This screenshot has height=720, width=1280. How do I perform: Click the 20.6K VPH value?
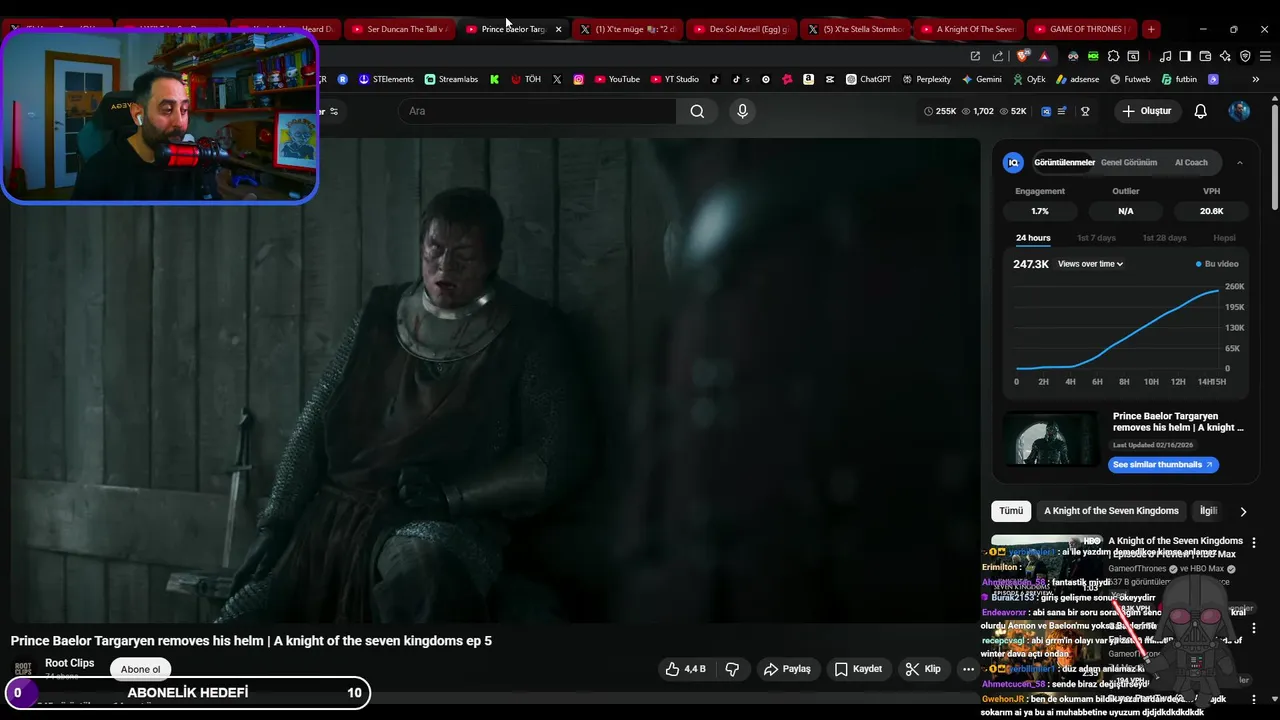(x=1211, y=211)
